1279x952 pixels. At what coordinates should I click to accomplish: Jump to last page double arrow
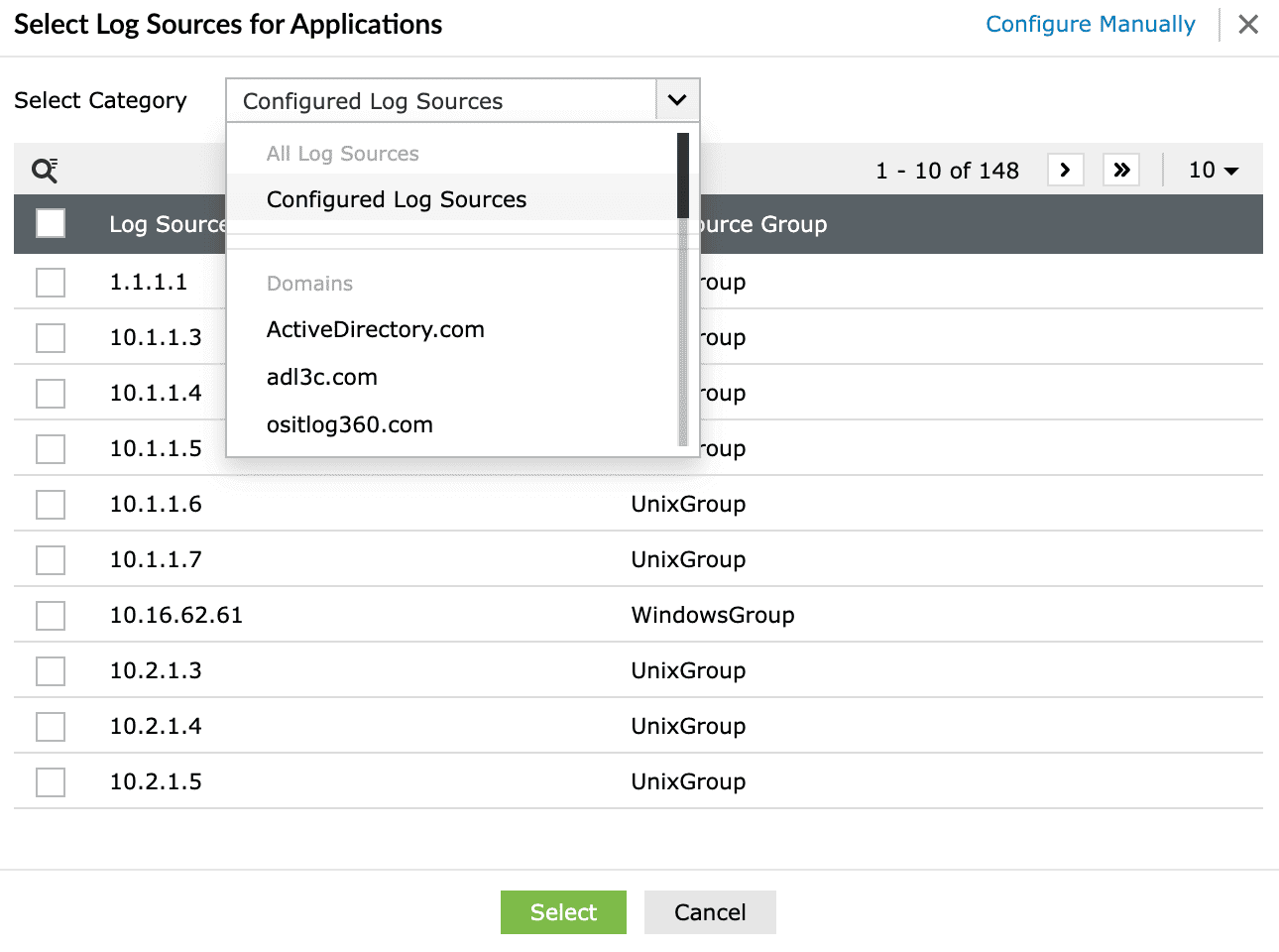pos(1121,170)
